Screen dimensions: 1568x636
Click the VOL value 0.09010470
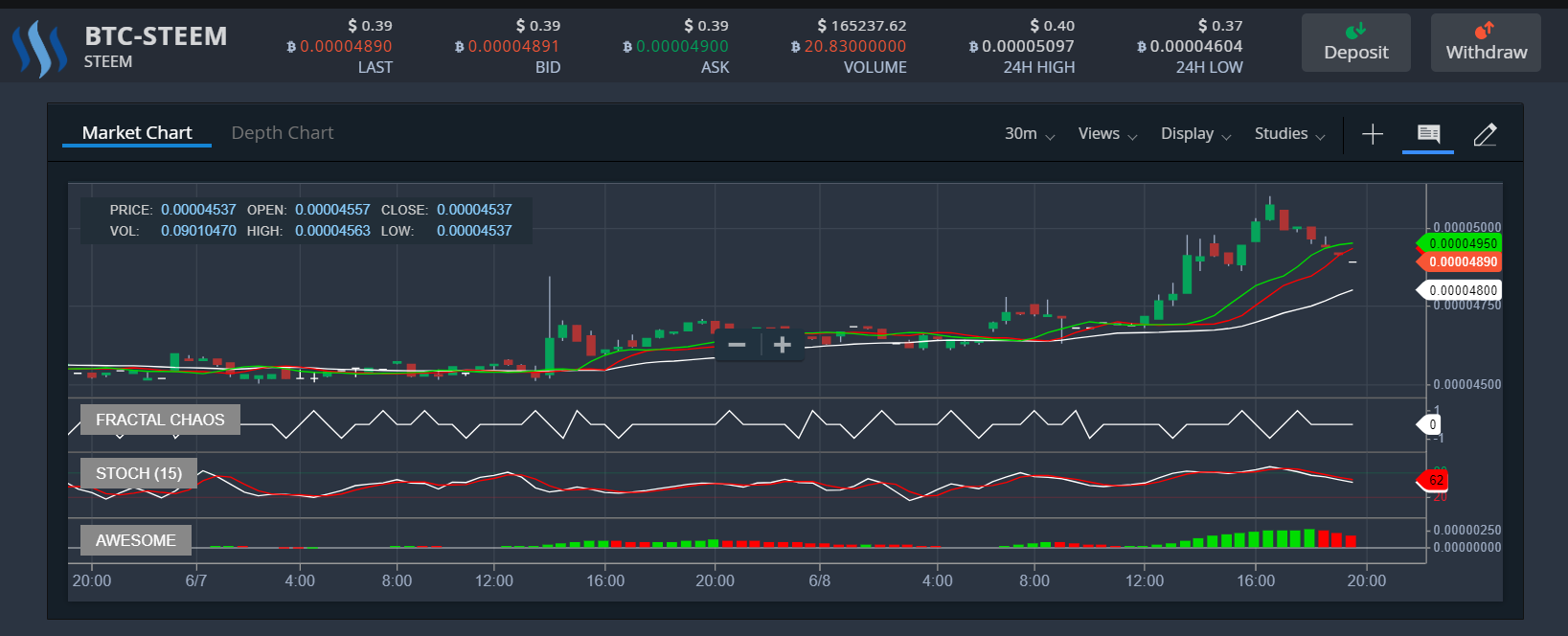[198, 230]
